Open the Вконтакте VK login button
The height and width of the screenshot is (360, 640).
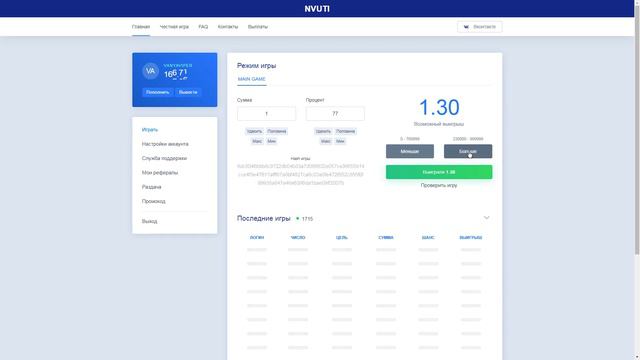coord(480,27)
